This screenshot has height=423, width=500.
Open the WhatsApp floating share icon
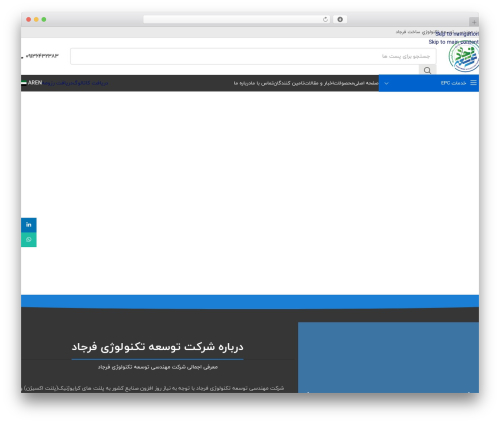(x=29, y=240)
